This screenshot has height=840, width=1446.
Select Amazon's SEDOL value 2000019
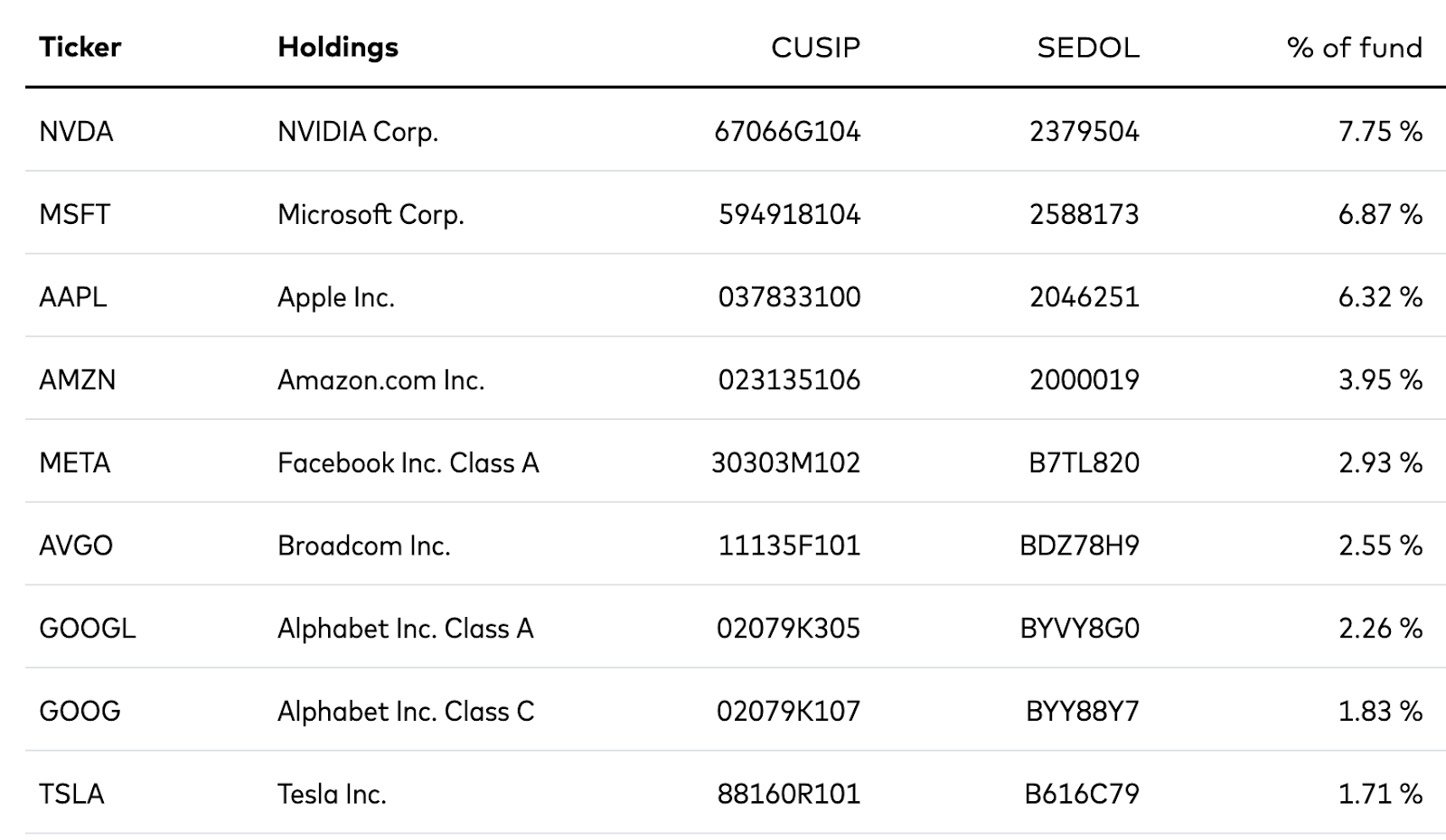pos(1084,380)
